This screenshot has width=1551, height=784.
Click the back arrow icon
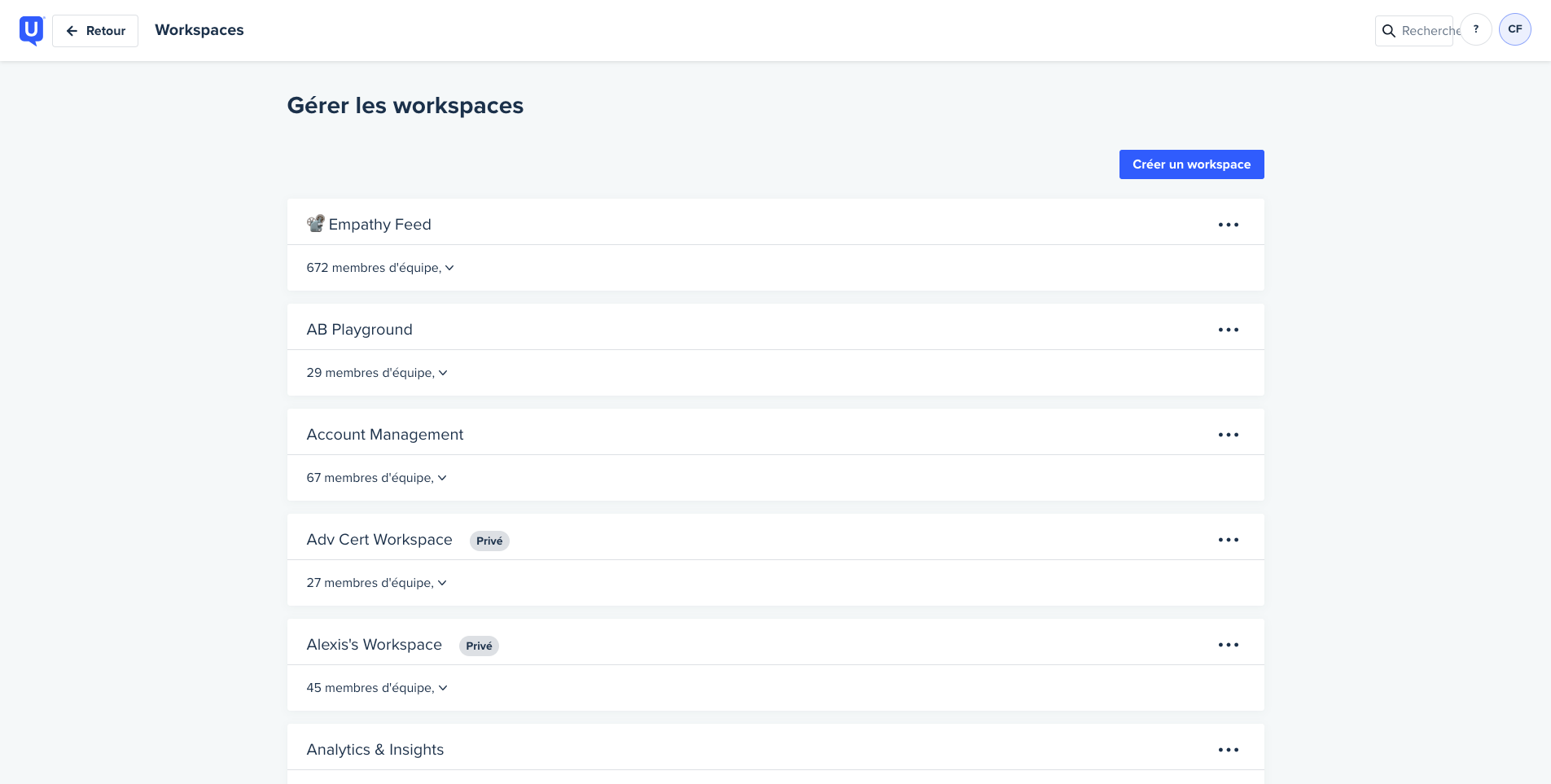click(x=73, y=30)
